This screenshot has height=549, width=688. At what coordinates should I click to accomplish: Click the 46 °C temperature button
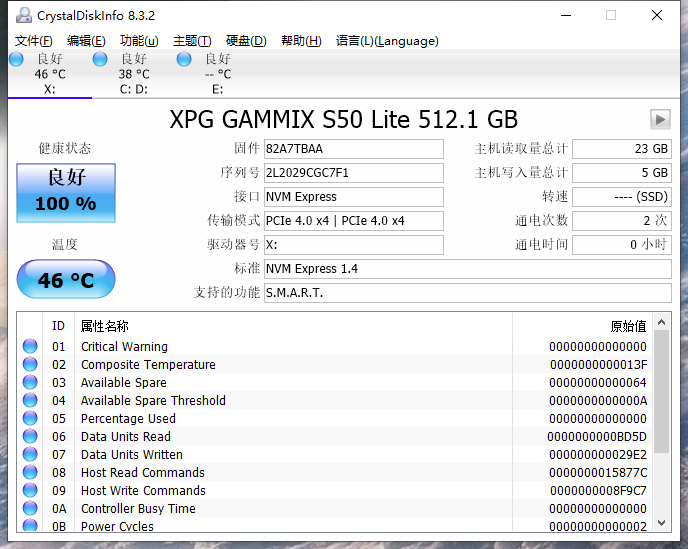pyautogui.click(x=66, y=280)
